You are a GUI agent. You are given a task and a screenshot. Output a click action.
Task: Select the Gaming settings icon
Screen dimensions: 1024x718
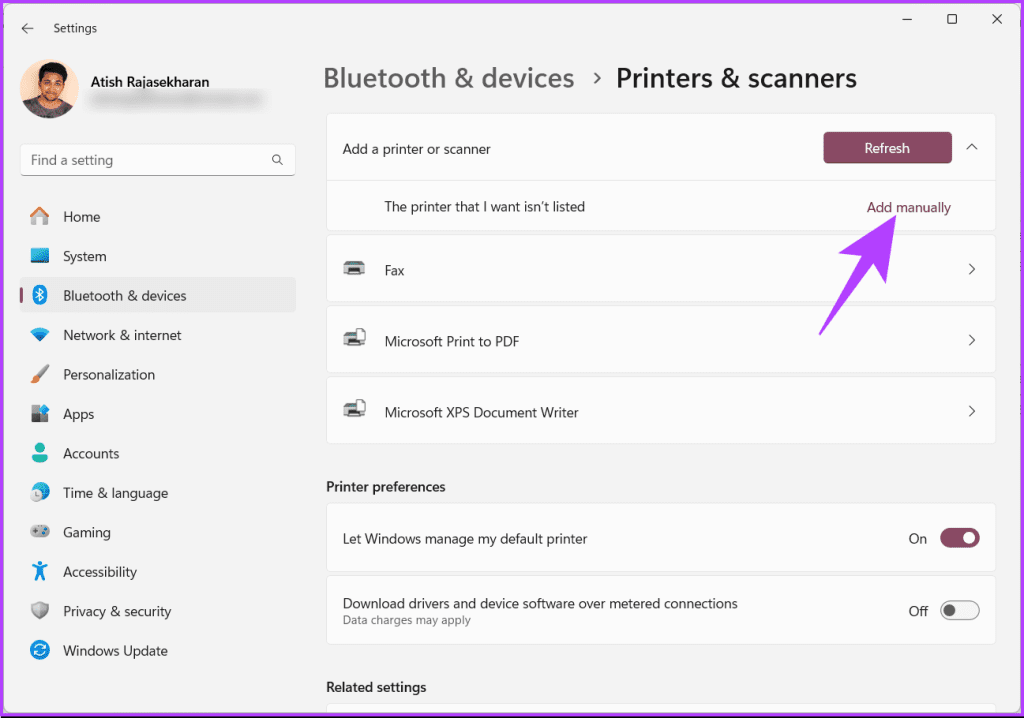click(x=40, y=532)
